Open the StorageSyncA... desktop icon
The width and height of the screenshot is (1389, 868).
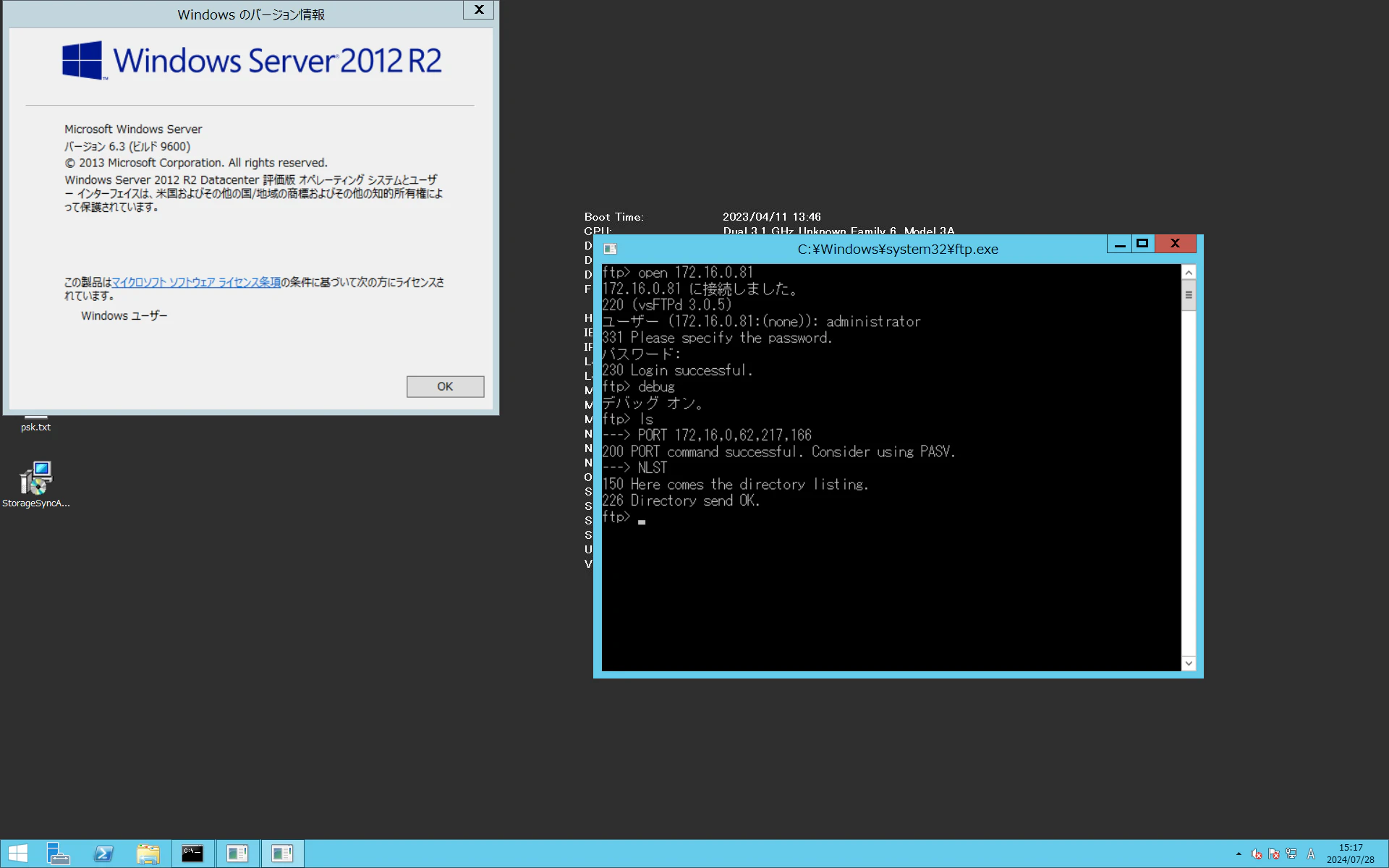(35, 485)
